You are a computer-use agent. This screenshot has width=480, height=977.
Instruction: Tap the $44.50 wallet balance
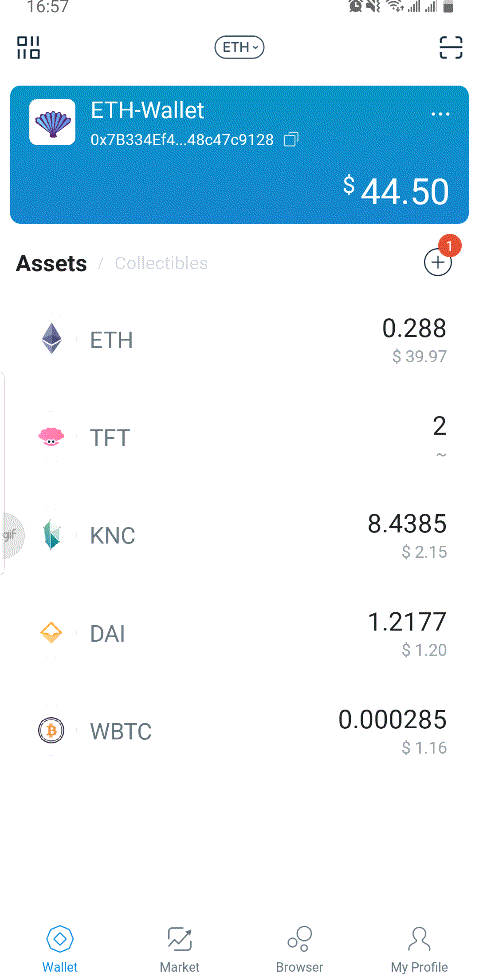coord(396,191)
